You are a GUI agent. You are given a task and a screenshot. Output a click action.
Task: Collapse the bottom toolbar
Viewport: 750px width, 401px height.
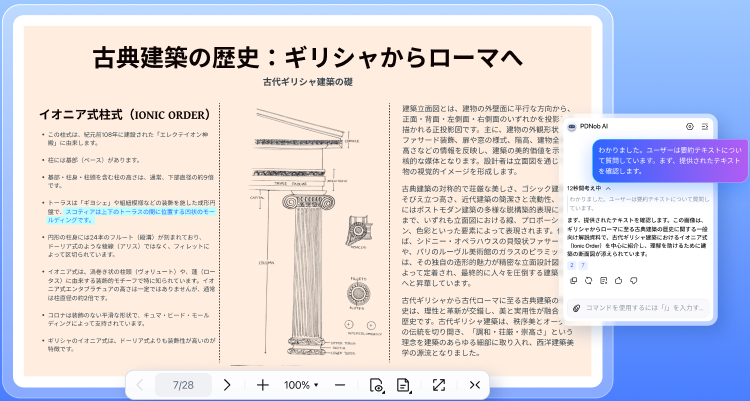[474, 385]
